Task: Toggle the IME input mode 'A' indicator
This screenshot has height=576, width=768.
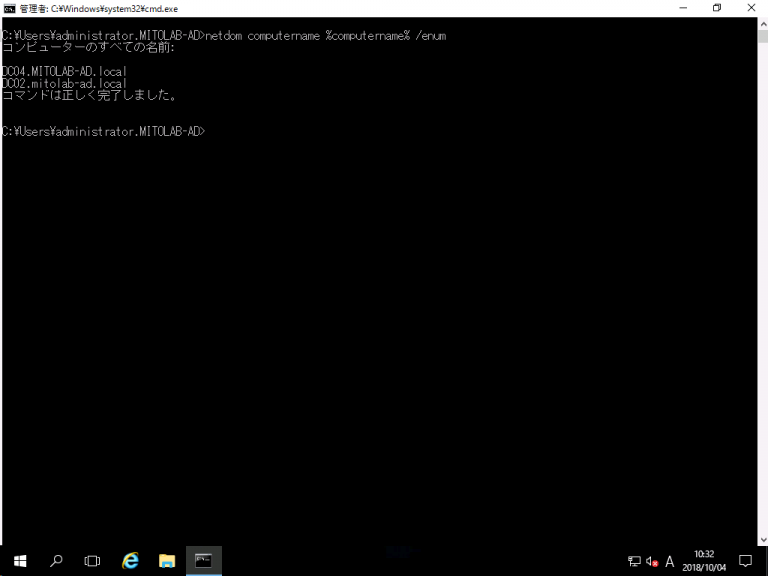Action: tap(670, 562)
